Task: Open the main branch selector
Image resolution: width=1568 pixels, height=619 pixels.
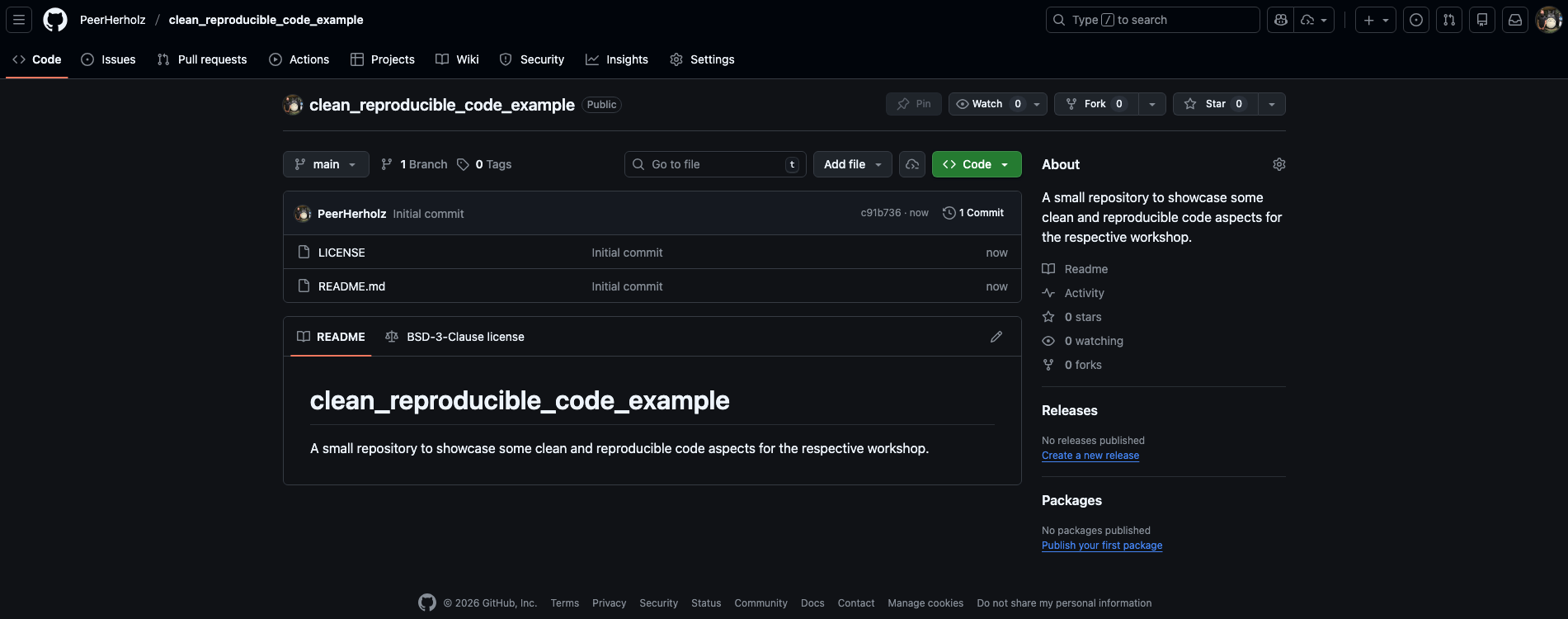Action: [x=326, y=164]
